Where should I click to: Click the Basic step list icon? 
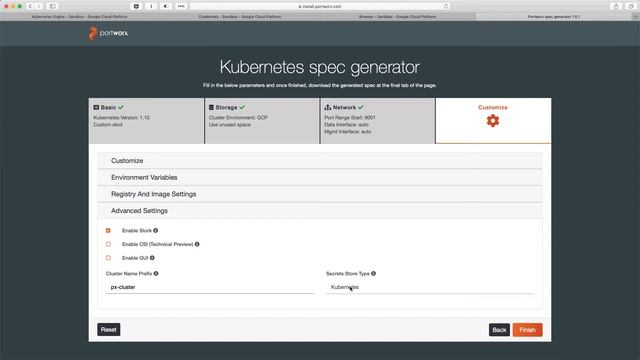coord(96,107)
